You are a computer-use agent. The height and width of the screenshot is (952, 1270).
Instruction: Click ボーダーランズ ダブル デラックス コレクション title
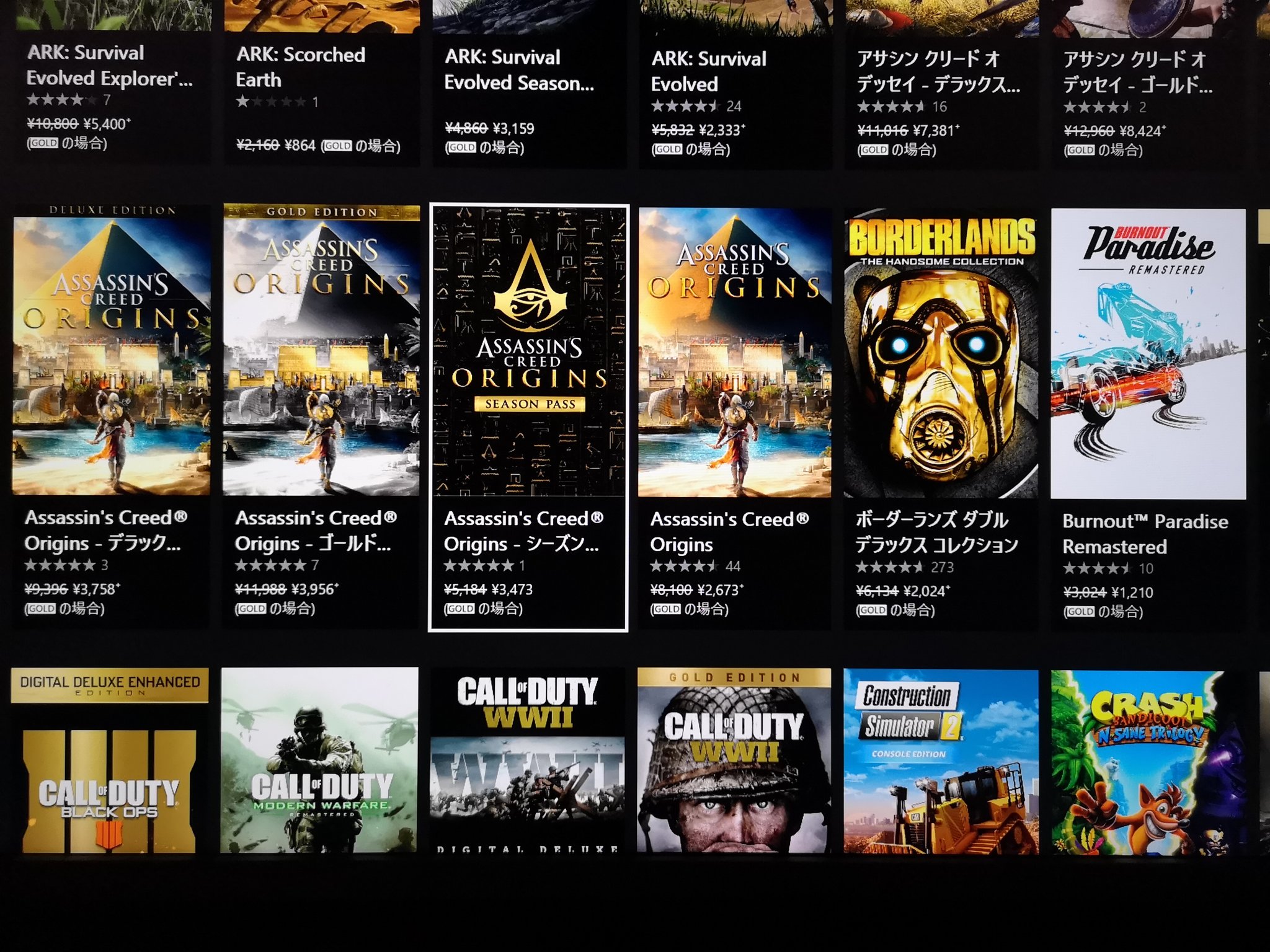point(936,532)
